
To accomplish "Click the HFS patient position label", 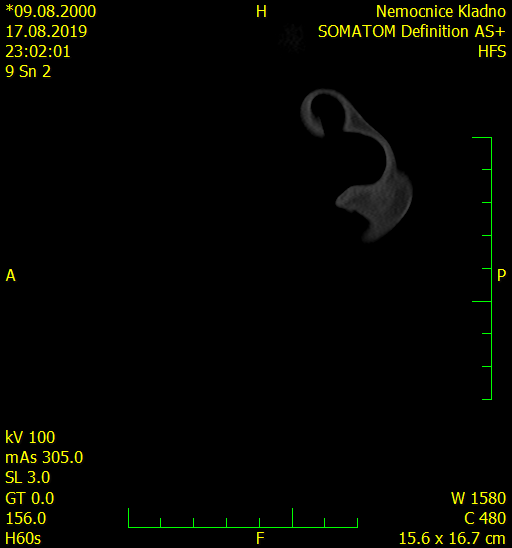I will click(x=492, y=52).
